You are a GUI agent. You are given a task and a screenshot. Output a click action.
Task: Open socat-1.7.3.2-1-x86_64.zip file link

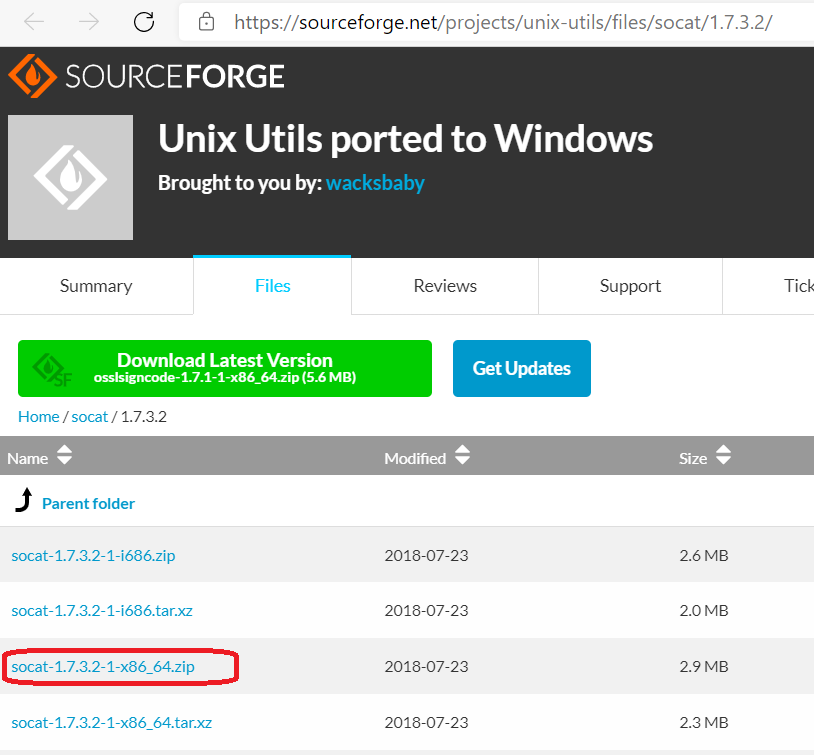pos(103,666)
